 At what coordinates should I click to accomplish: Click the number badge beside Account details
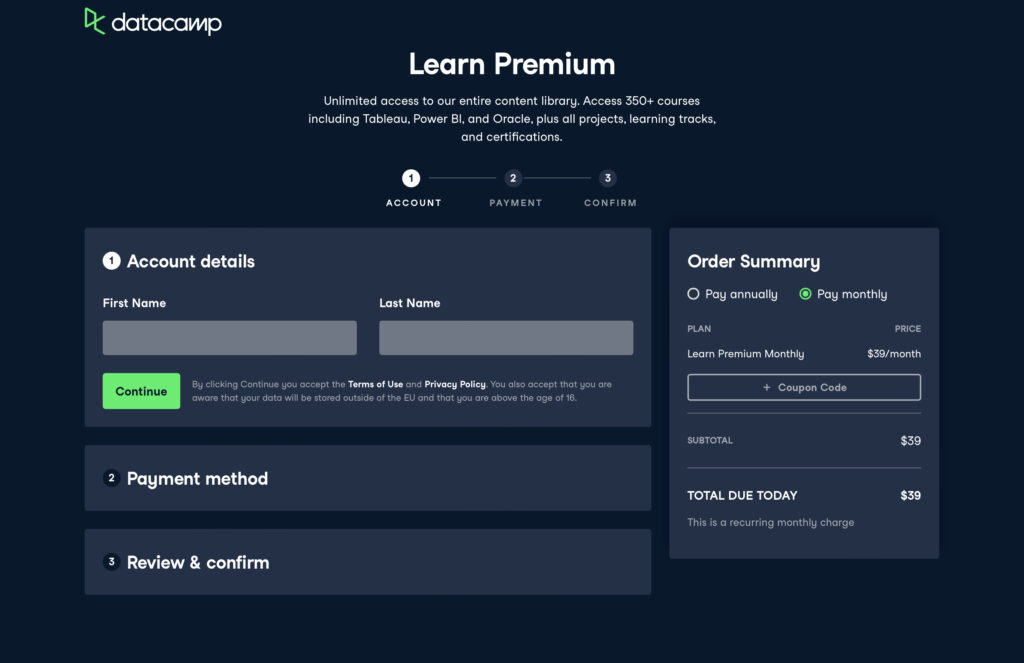click(112, 261)
